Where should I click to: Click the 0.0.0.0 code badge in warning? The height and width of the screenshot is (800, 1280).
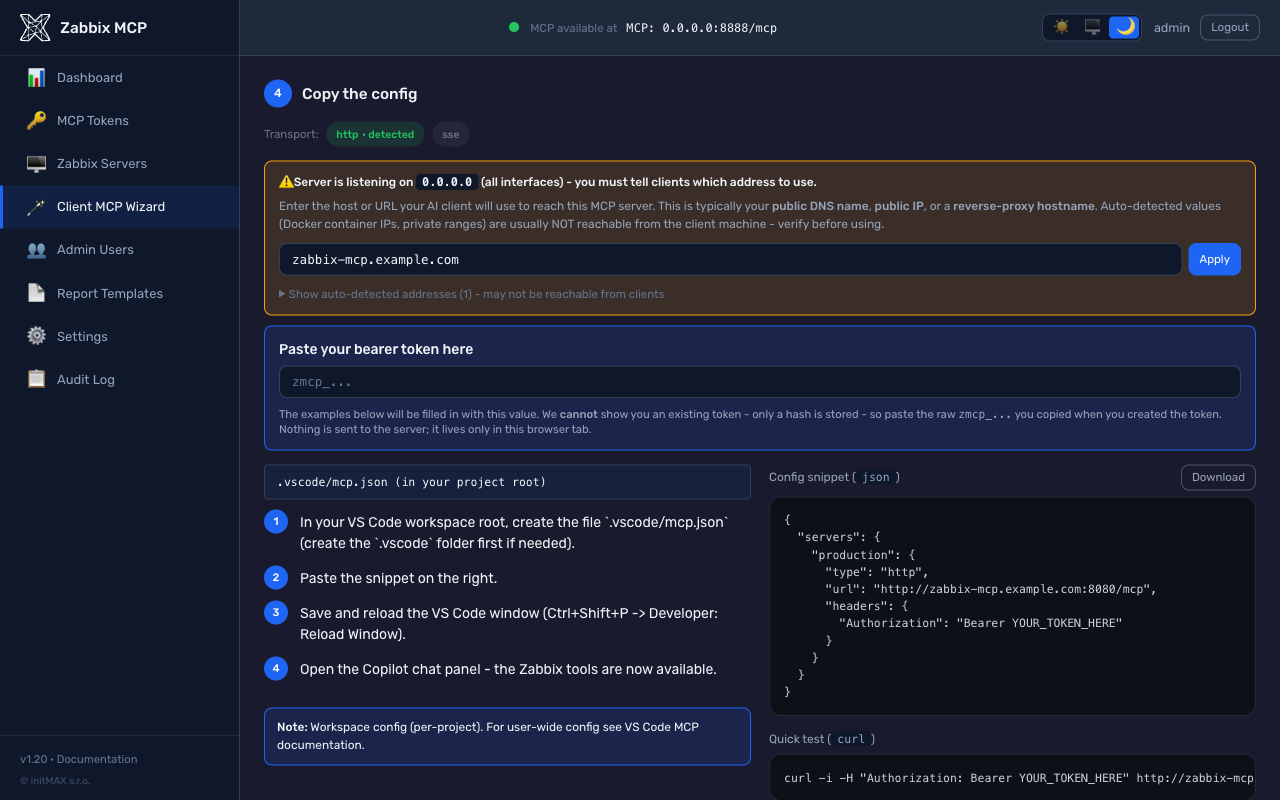(x=446, y=182)
